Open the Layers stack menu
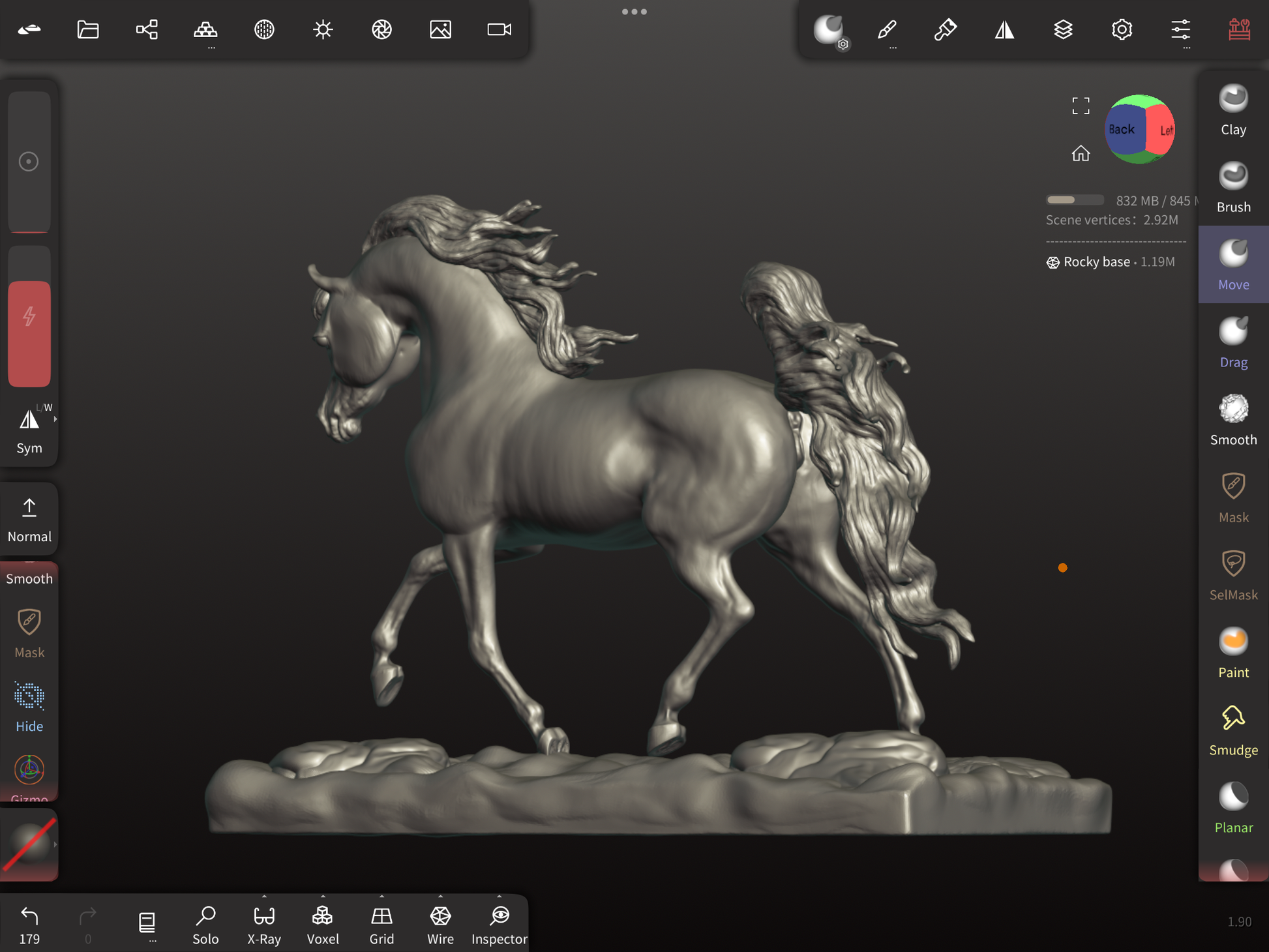1269x952 pixels. (x=1063, y=29)
